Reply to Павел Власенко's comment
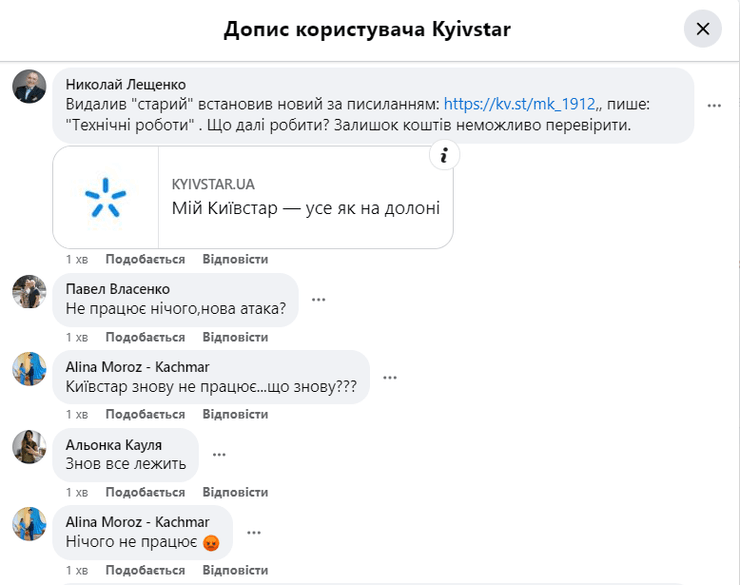 [x=235, y=337]
